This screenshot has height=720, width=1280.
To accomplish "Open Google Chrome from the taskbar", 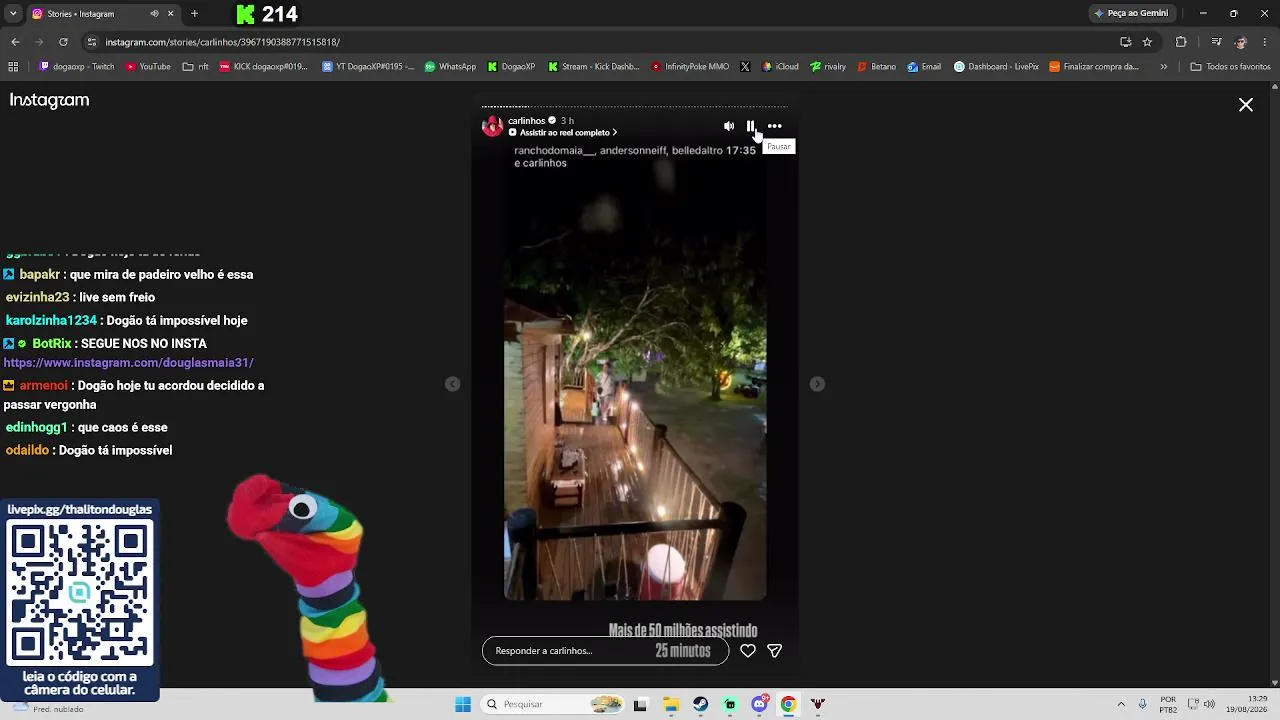I will click(788, 704).
